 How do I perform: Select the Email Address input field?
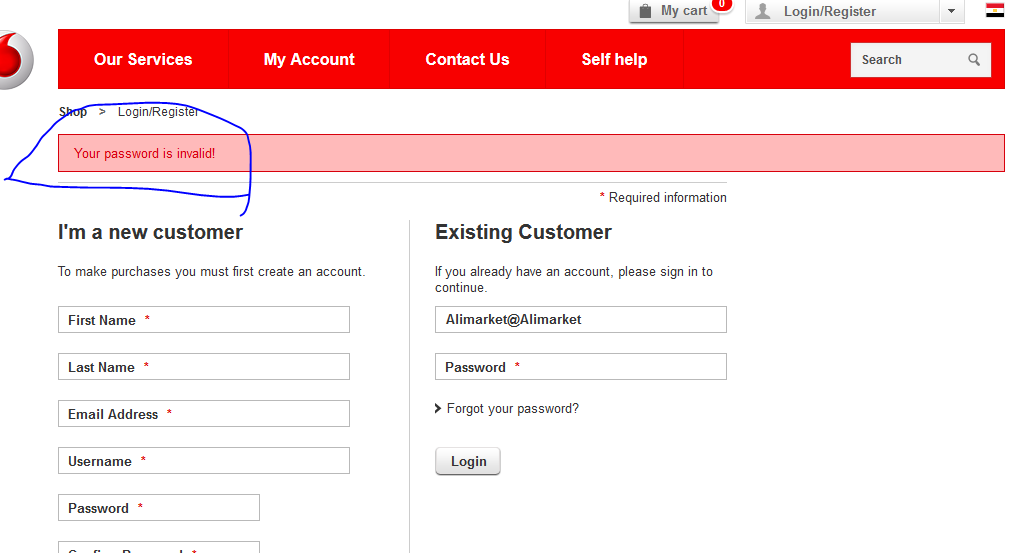click(x=204, y=414)
